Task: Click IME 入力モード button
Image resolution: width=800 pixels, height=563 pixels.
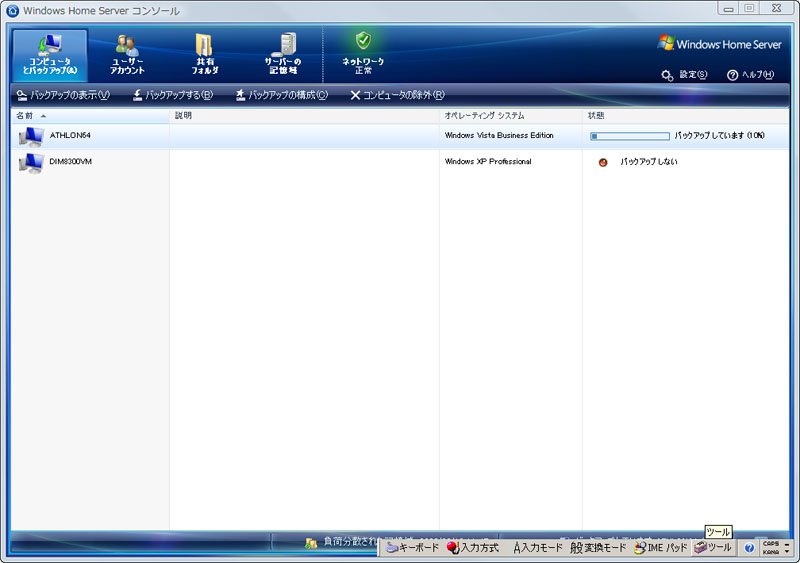Action: click(537, 548)
